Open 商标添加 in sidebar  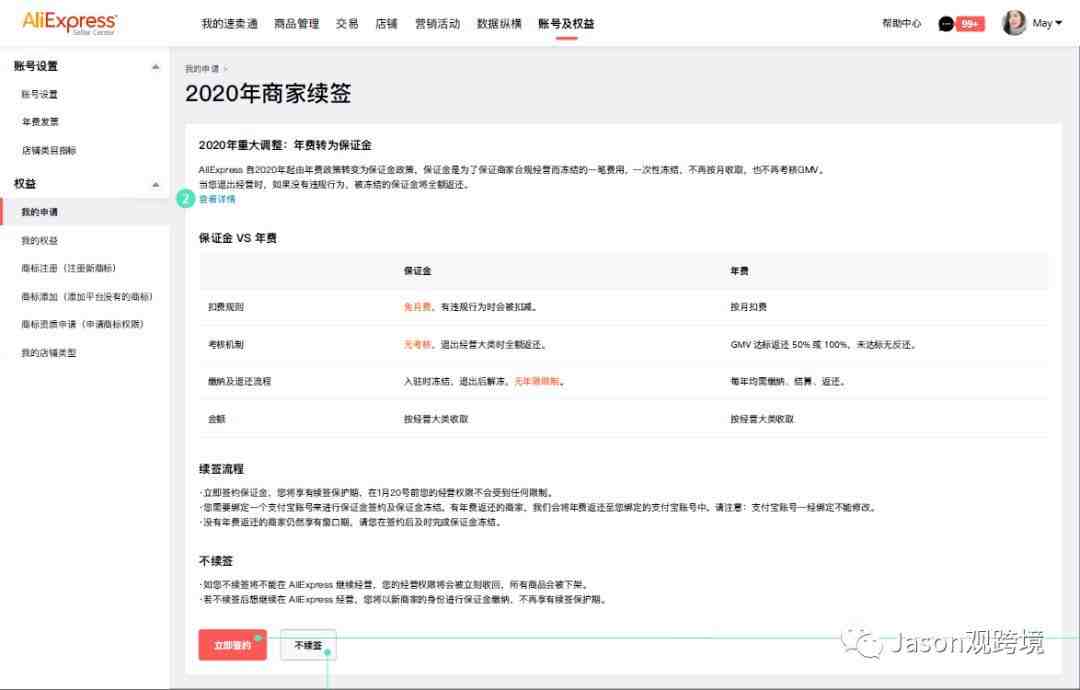pyautogui.click(x=87, y=297)
